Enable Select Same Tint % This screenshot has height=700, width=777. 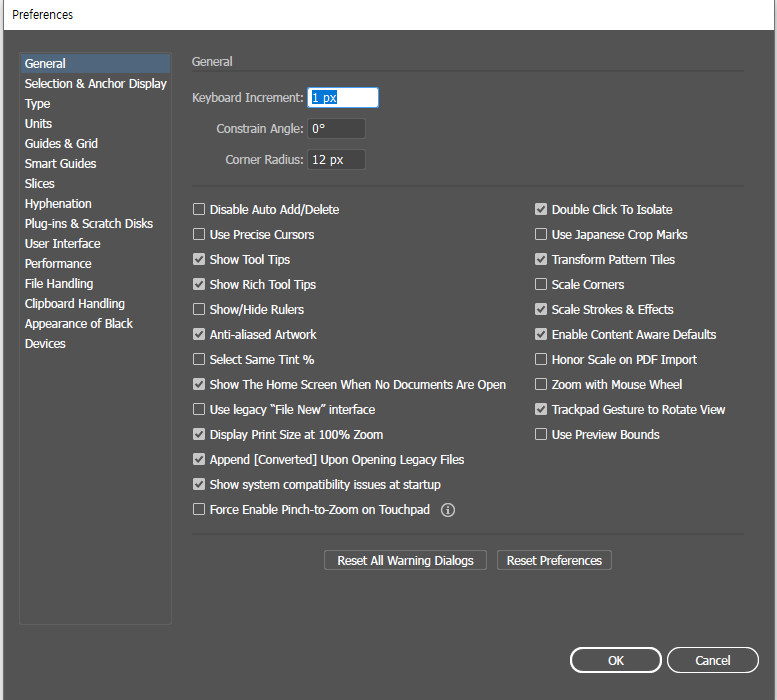coord(199,359)
